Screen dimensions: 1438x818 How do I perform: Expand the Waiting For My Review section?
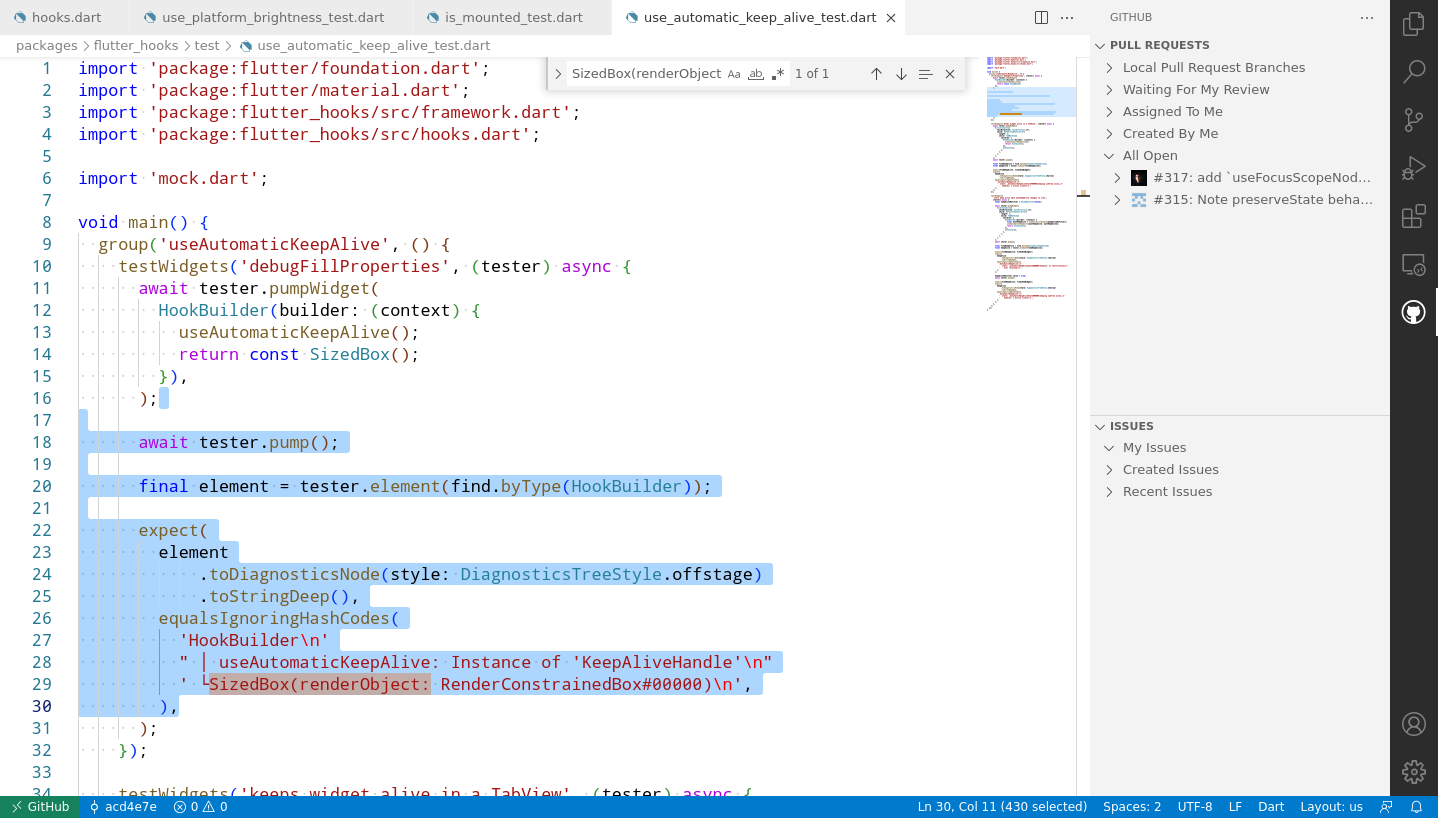coord(1196,90)
